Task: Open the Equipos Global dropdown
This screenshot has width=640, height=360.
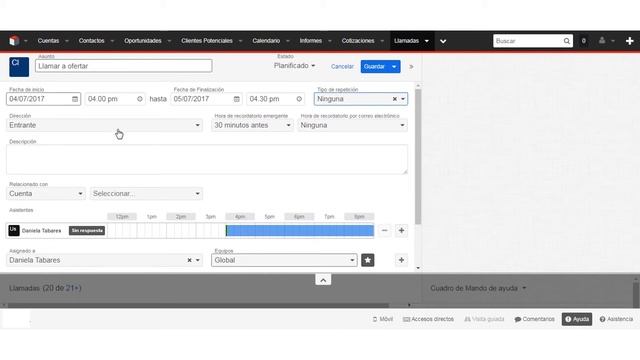Action: click(284, 260)
